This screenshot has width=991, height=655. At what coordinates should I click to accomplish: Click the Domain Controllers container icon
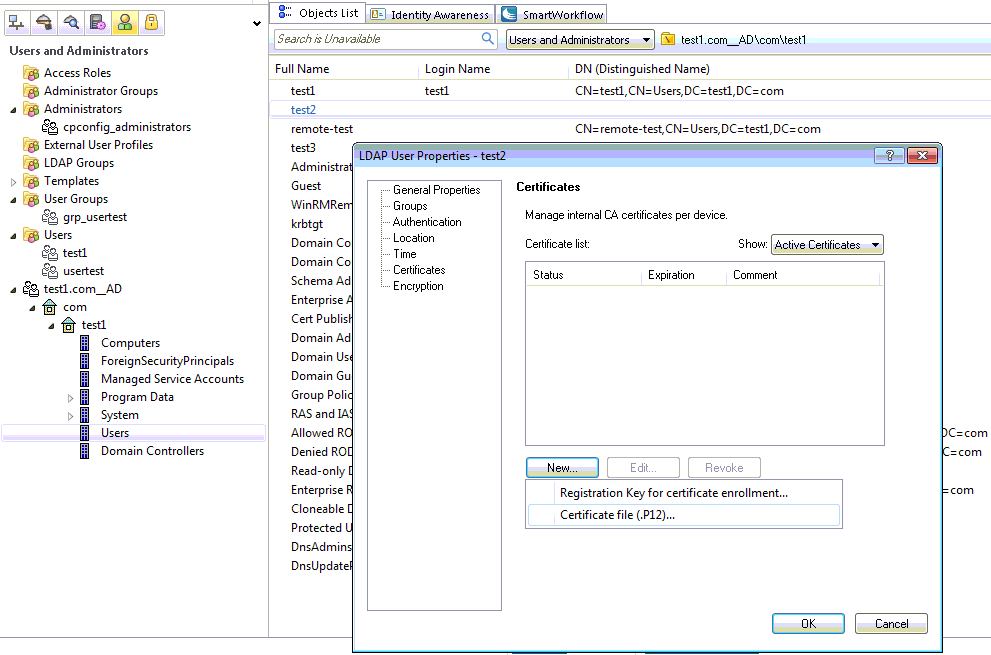84,451
